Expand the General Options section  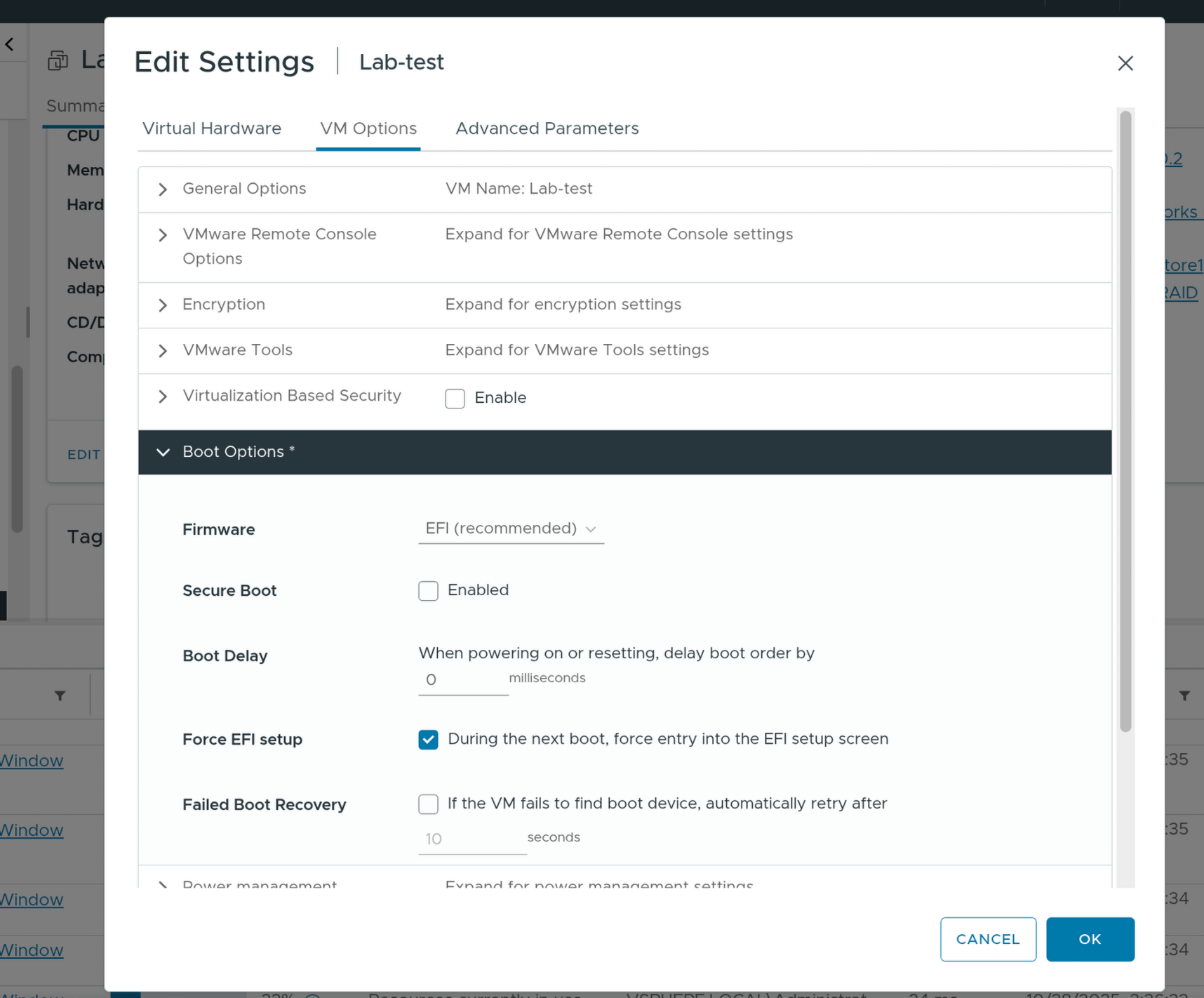(x=163, y=189)
